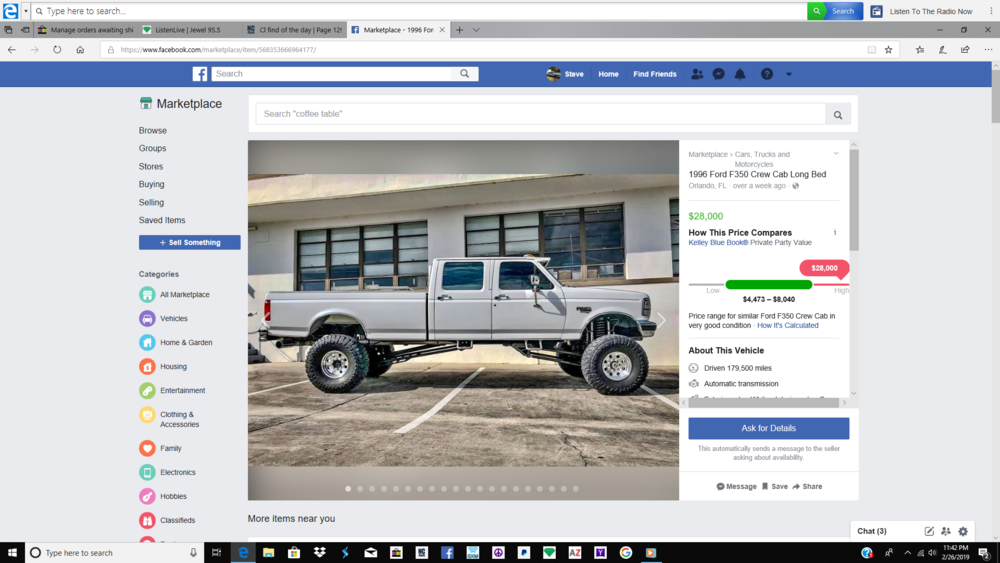Add page to favorites with star icon
Image resolution: width=1000 pixels, height=563 pixels.
click(x=888, y=49)
